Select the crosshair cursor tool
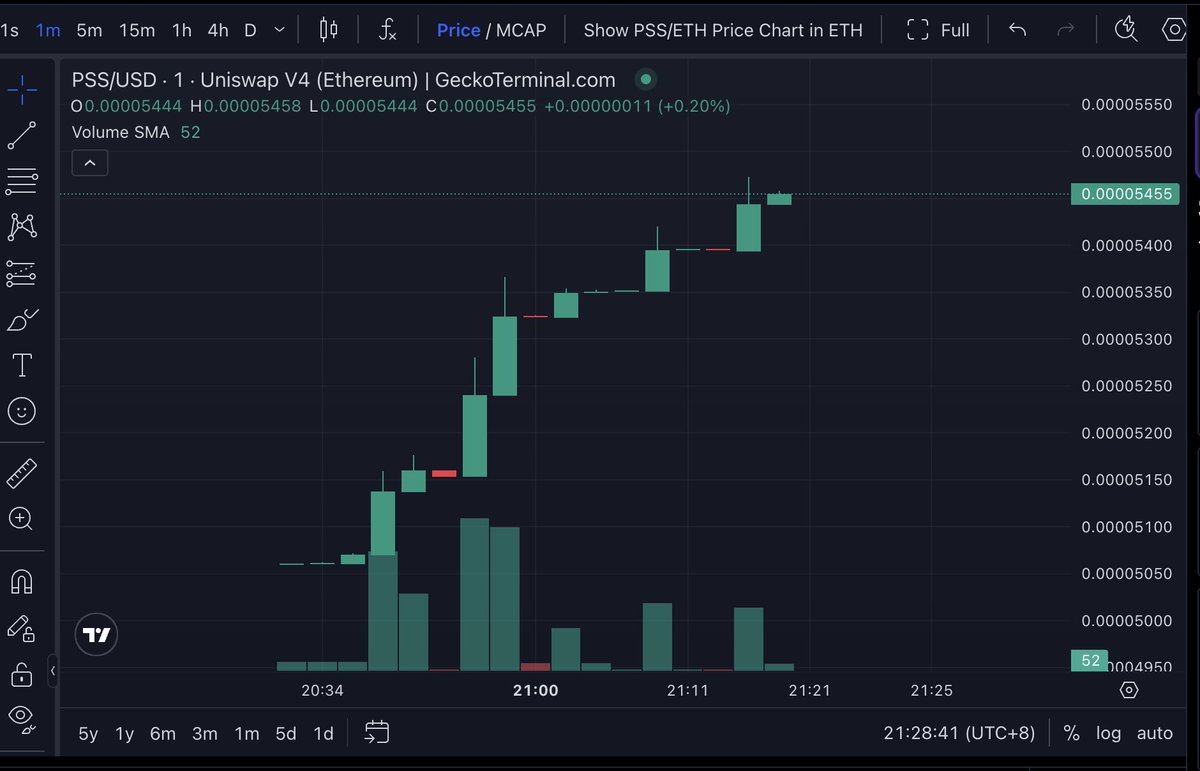Screen dimensions: 1200x771 point(22,90)
